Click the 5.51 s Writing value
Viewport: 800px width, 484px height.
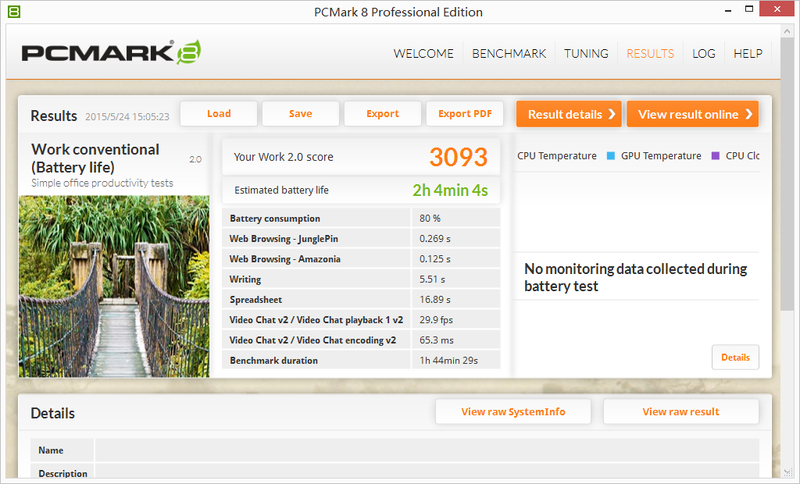click(x=432, y=279)
